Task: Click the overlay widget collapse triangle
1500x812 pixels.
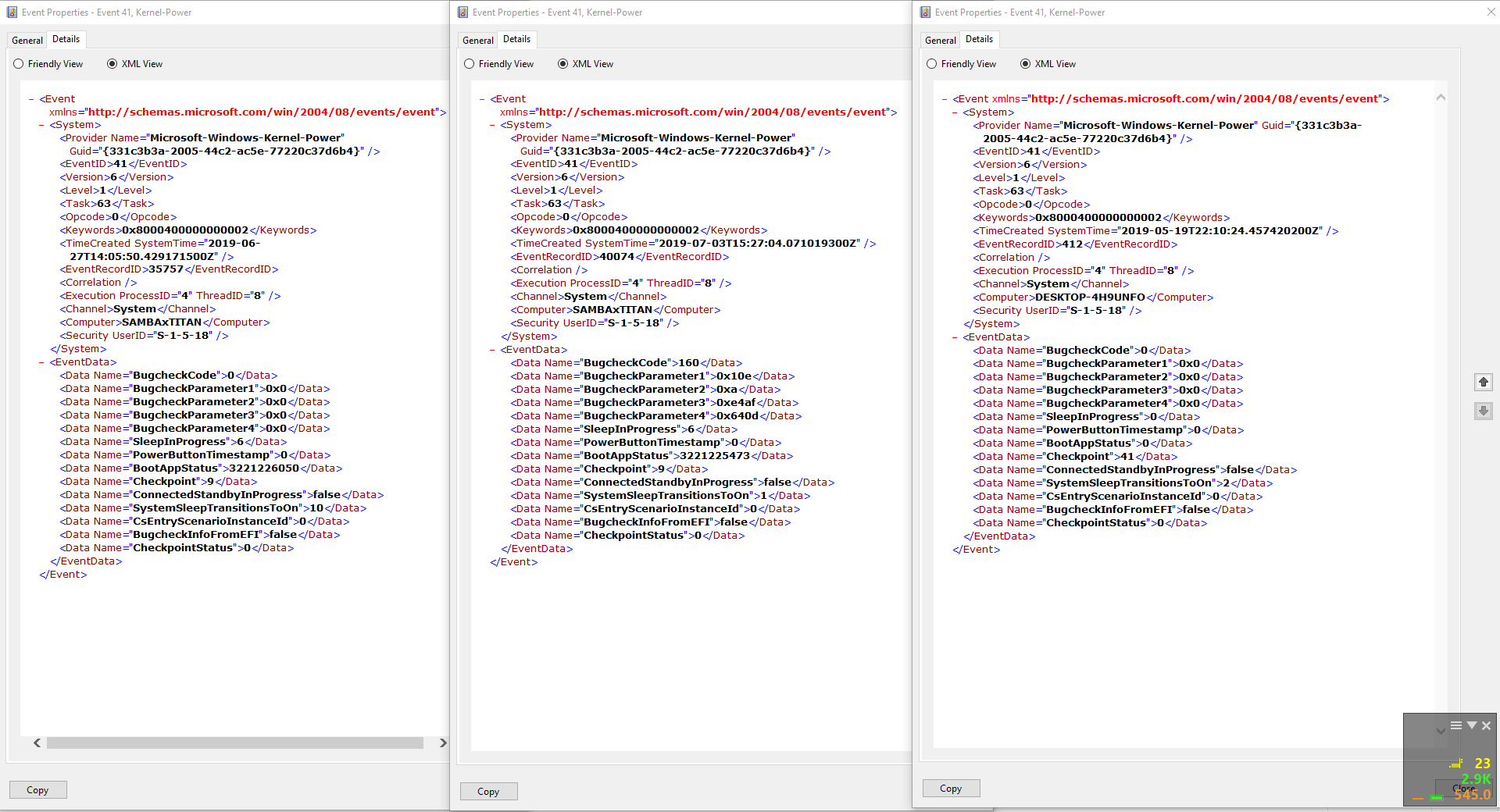Action: 1472,725
